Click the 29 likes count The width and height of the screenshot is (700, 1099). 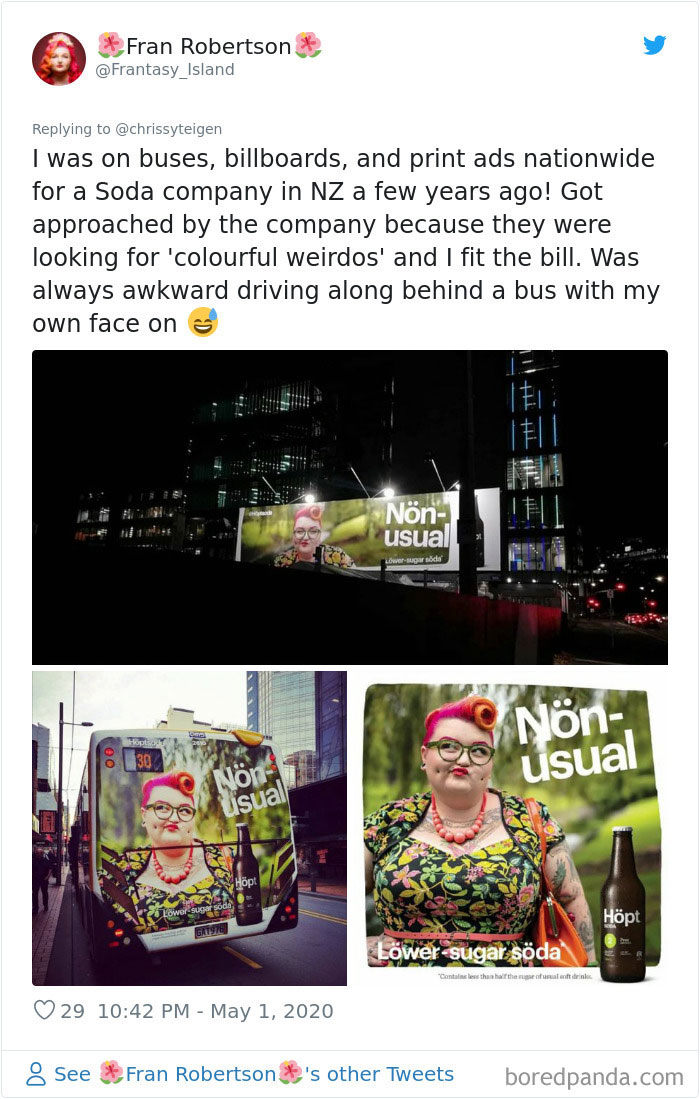point(72,1011)
